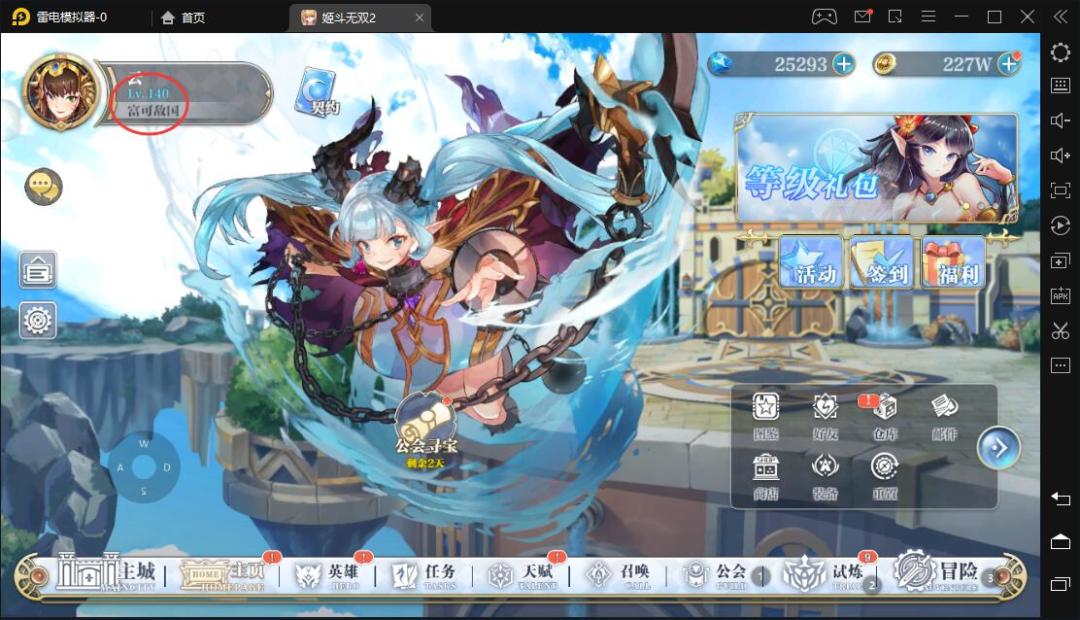Open the 商店 shop icon
Image resolution: width=1080 pixels, height=620 pixels.
tap(765, 477)
